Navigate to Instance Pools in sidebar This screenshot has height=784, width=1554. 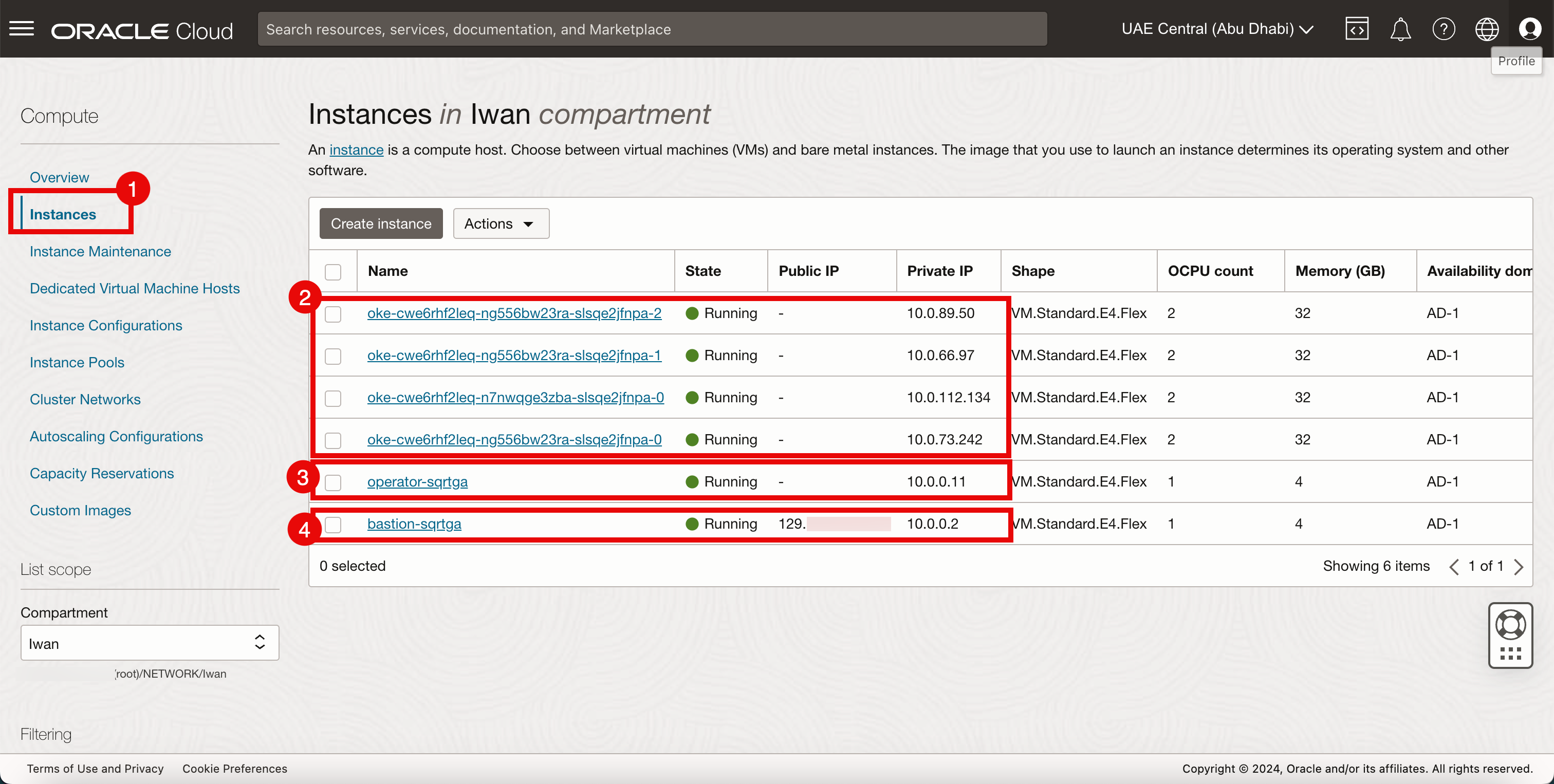pyautogui.click(x=77, y=362)
